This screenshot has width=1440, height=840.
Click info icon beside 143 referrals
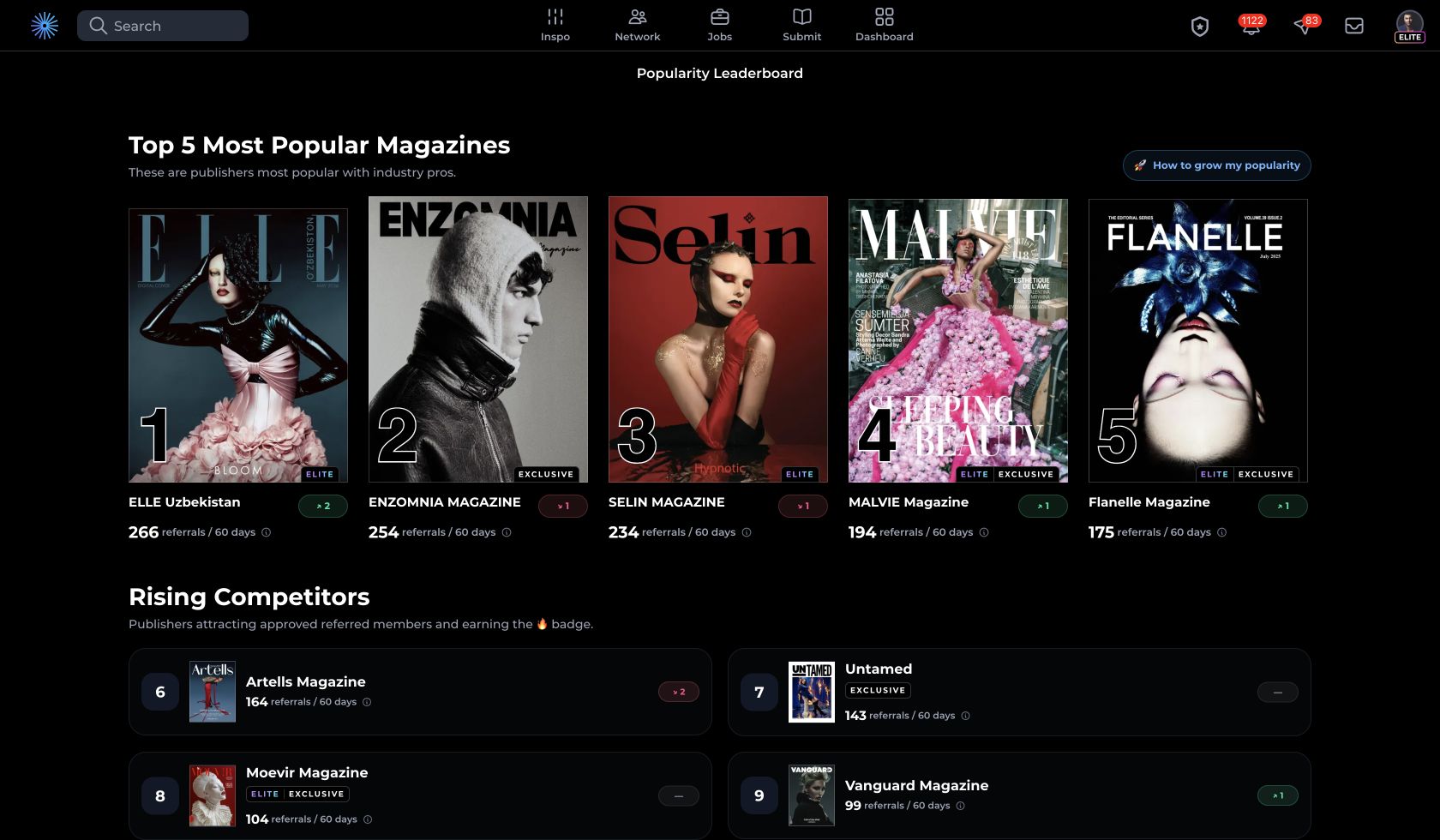point(965,716)
